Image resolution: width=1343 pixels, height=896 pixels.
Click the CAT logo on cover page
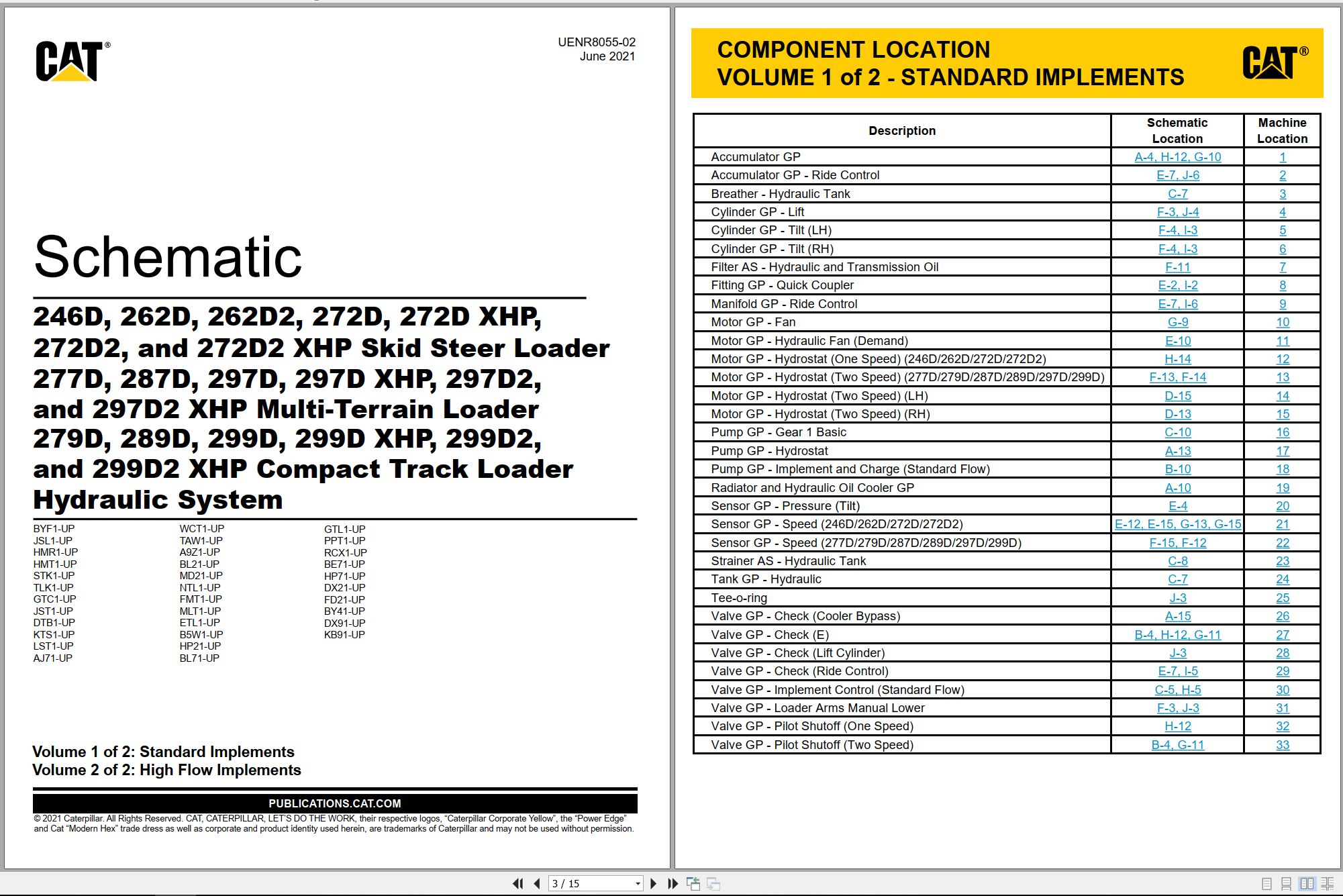[x=72, y=61]
